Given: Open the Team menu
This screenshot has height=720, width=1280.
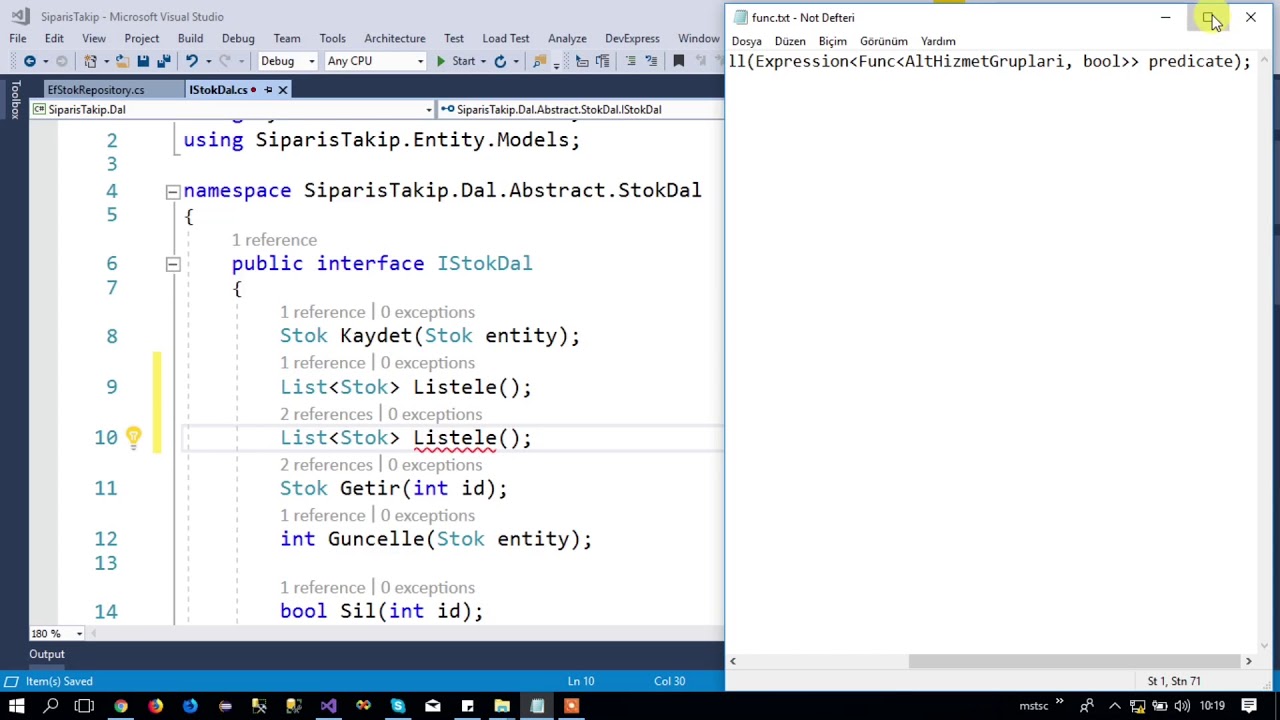Looking at the screenshot, I should click(x=287, y=38).
